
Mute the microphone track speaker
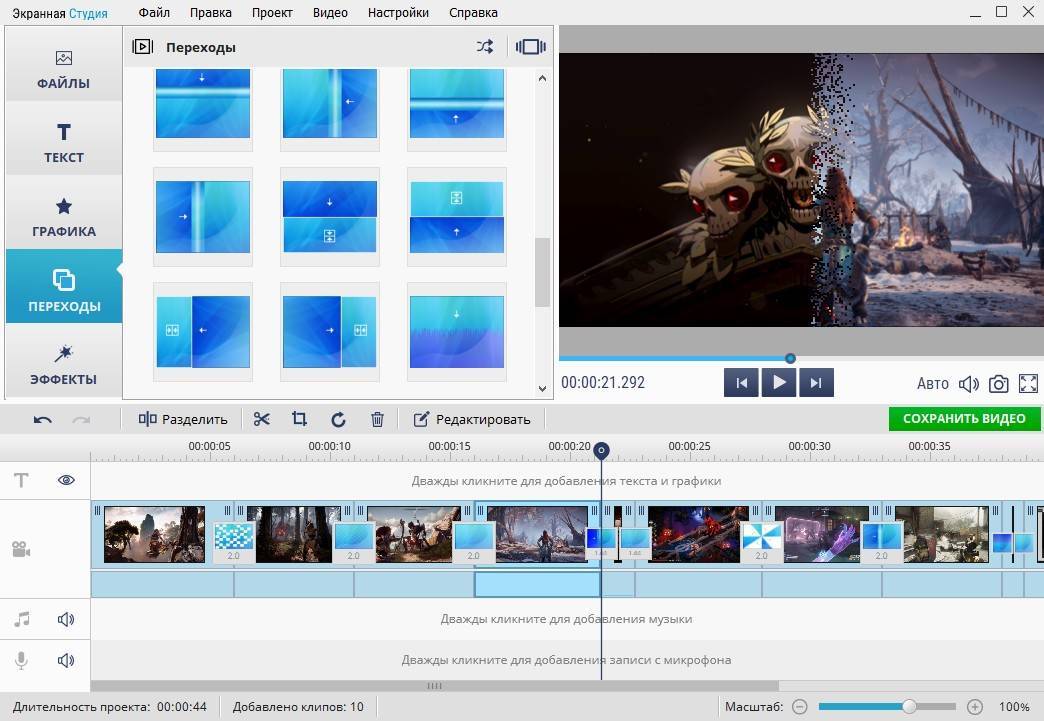click(66, 660)
